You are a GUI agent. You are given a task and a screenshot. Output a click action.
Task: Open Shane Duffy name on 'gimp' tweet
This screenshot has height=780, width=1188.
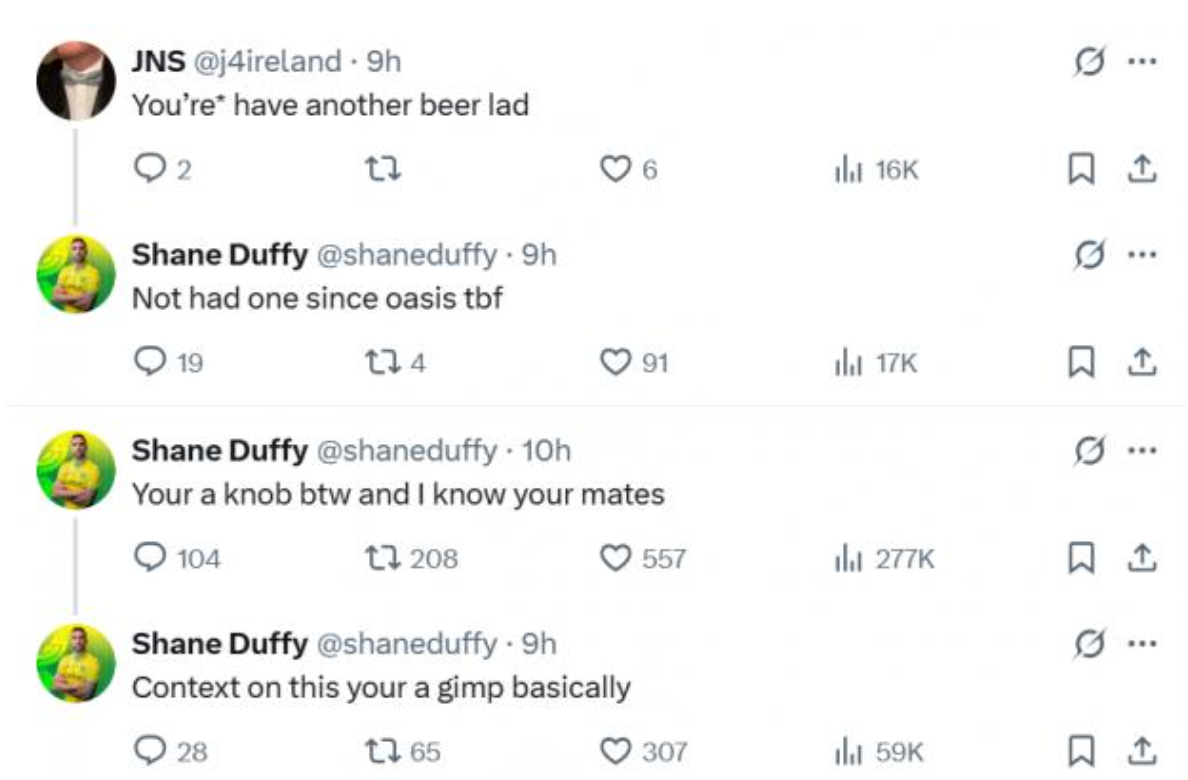click(x=219, y=644)
